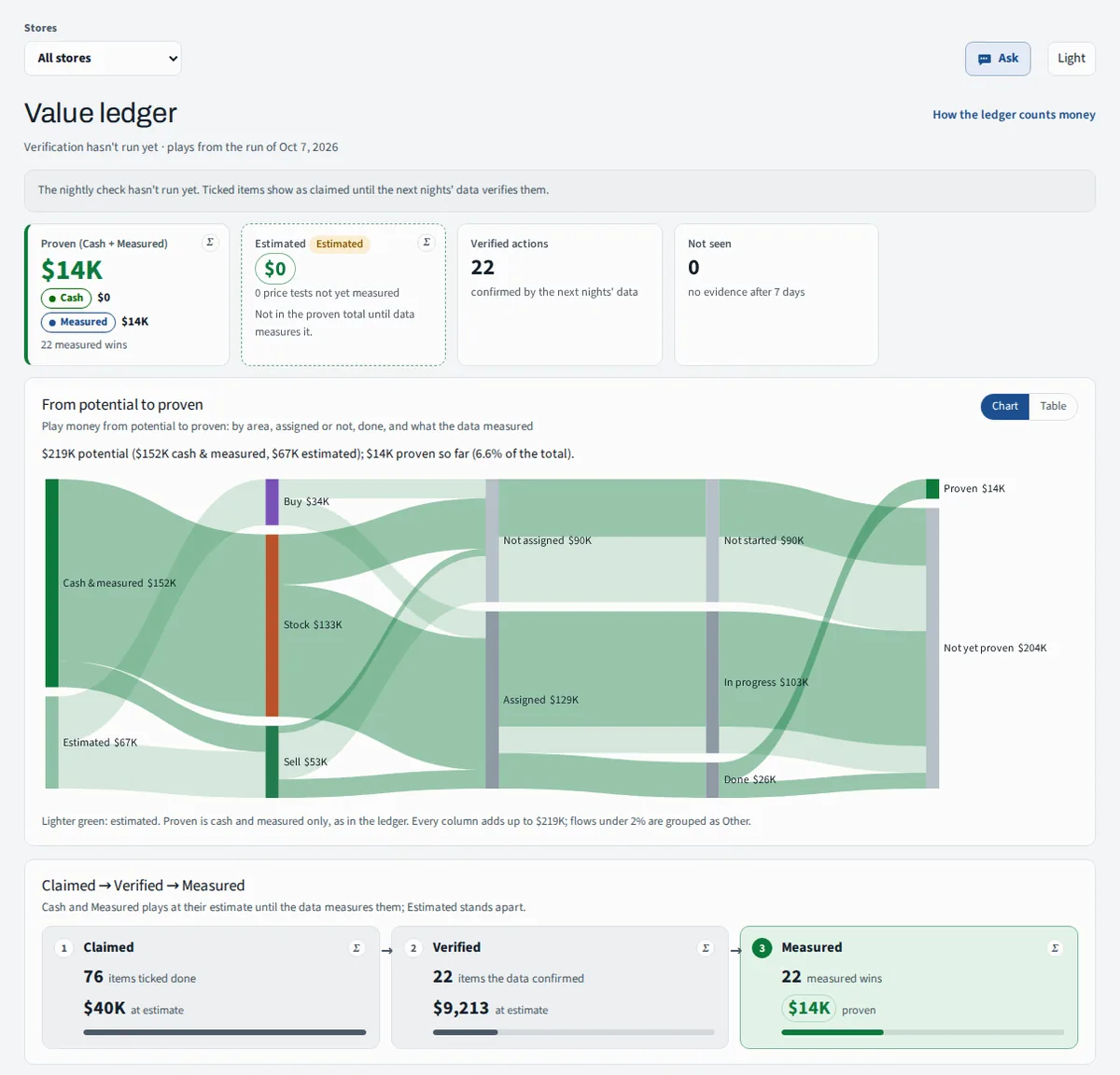Image resolution: width=1120 pixels, height=1075 pixels.
Task: Click the Lighter green chart footnote
Action: click(x=397, y=821)
